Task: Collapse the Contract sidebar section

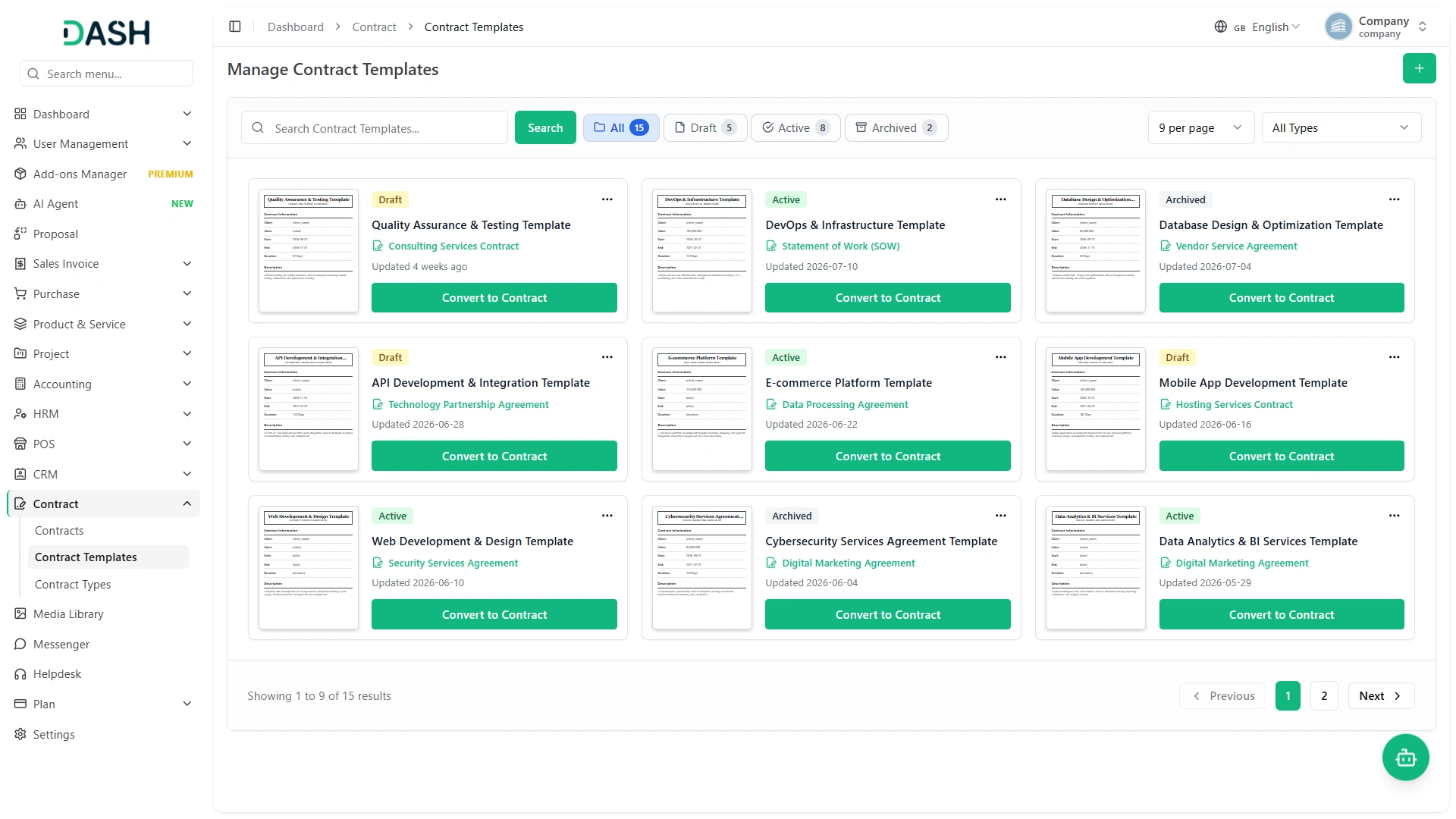Action: click(x=103, y=504)
